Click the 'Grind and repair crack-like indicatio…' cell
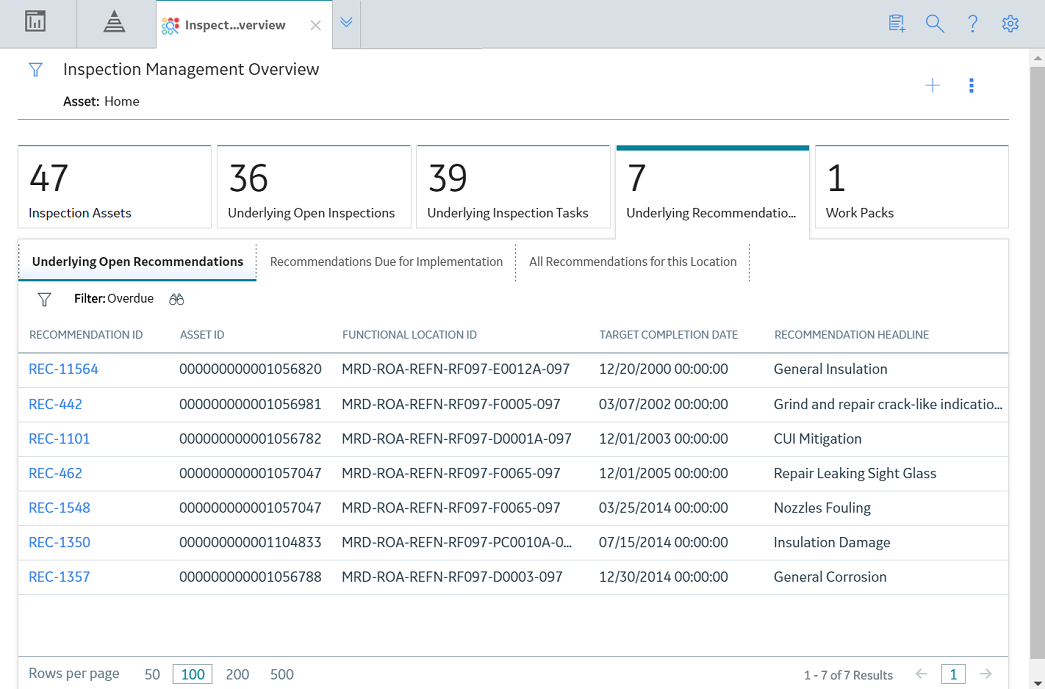 (x=888, y=404)
